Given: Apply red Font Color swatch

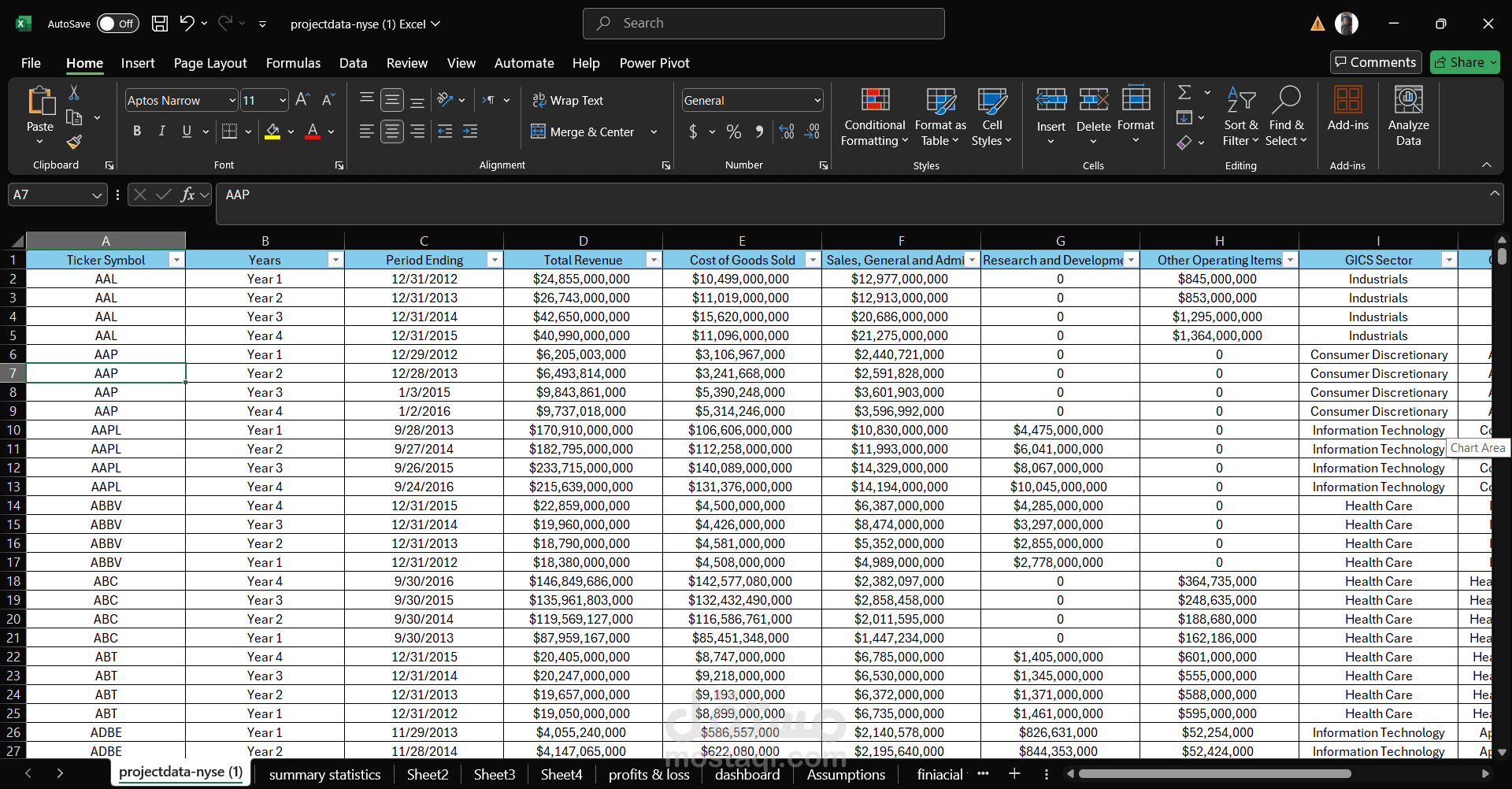Looking at the screenshot, I should [x=313, y=131].
